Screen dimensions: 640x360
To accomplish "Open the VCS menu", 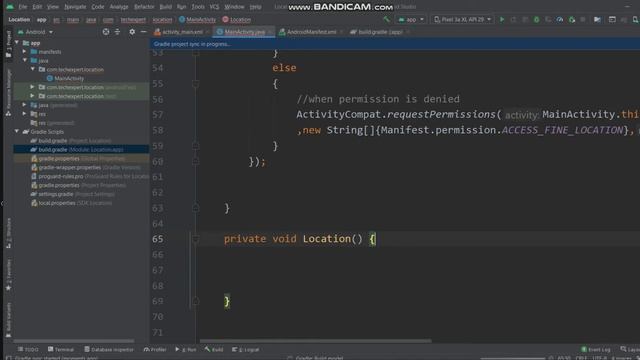I will coord(214,7).
